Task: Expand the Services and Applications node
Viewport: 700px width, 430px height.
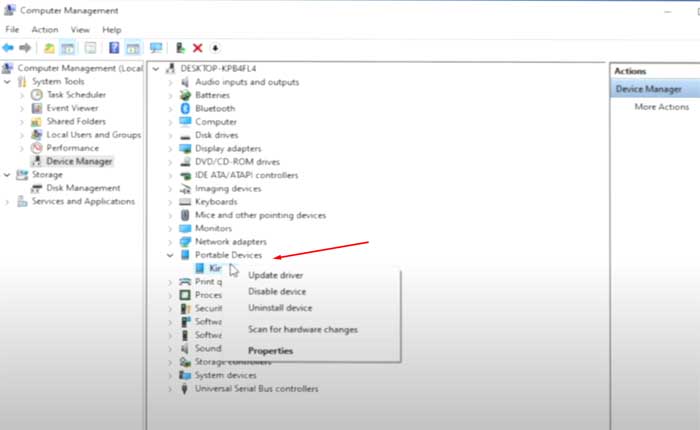Action: 8,201
